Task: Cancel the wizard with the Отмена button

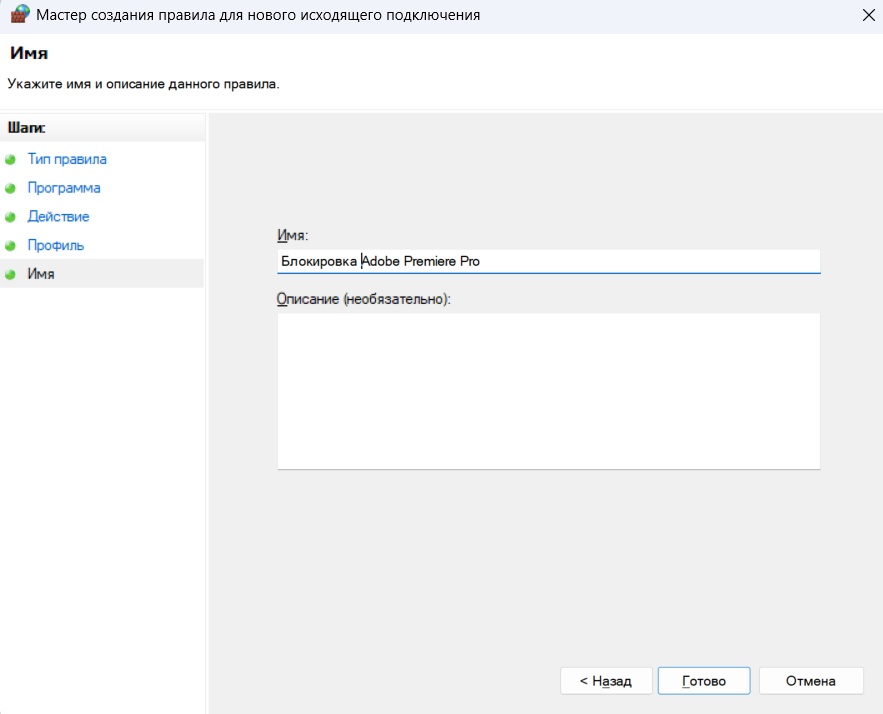Action: pyautogui.click(x=810, y=681)
